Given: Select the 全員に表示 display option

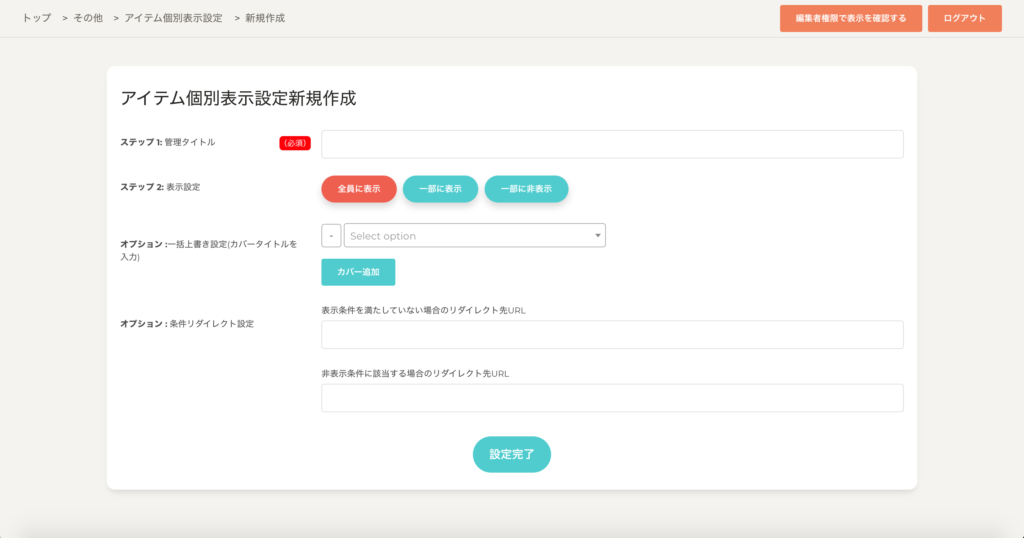Looking at the screenshot, I should 359,189.
